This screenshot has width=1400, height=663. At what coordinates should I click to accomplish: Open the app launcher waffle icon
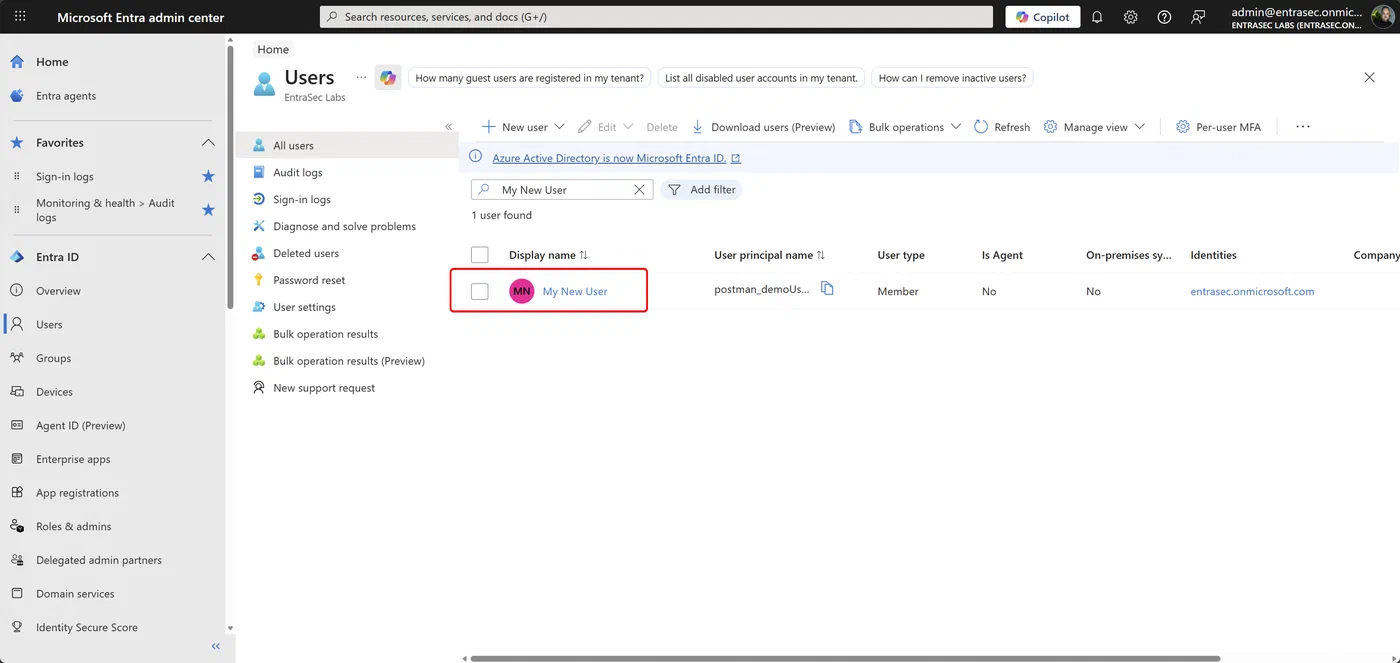(20, 17)
